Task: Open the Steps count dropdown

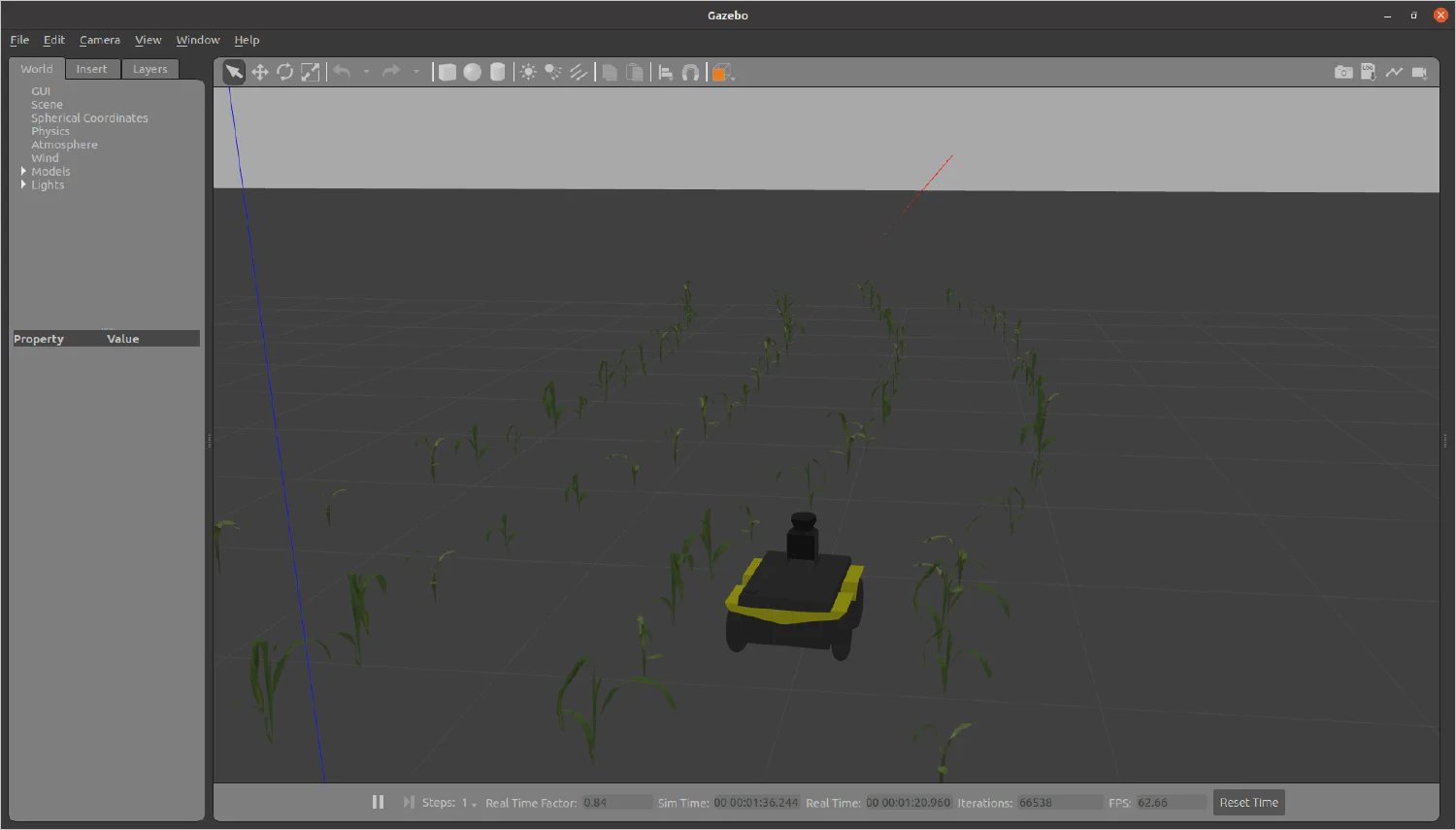Action: click(475, 803)
